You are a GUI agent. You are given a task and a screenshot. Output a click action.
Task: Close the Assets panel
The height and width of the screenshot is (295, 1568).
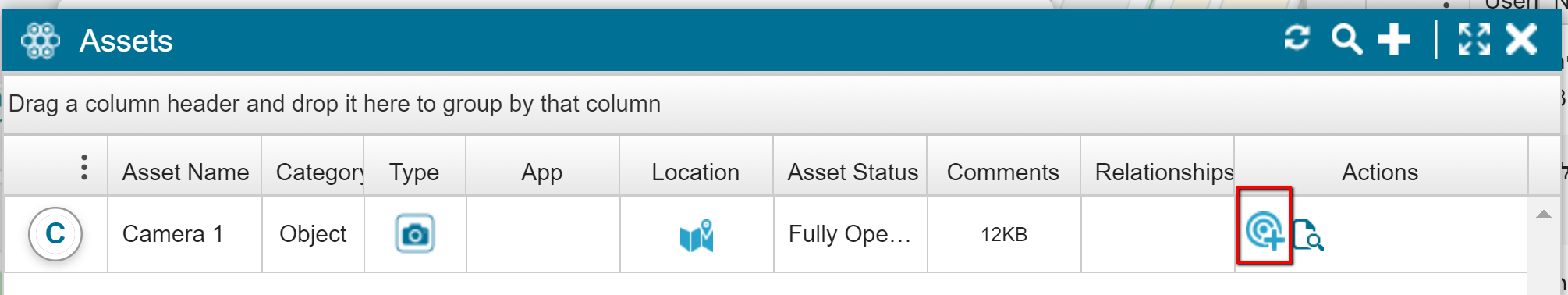tap(1521, 39)
